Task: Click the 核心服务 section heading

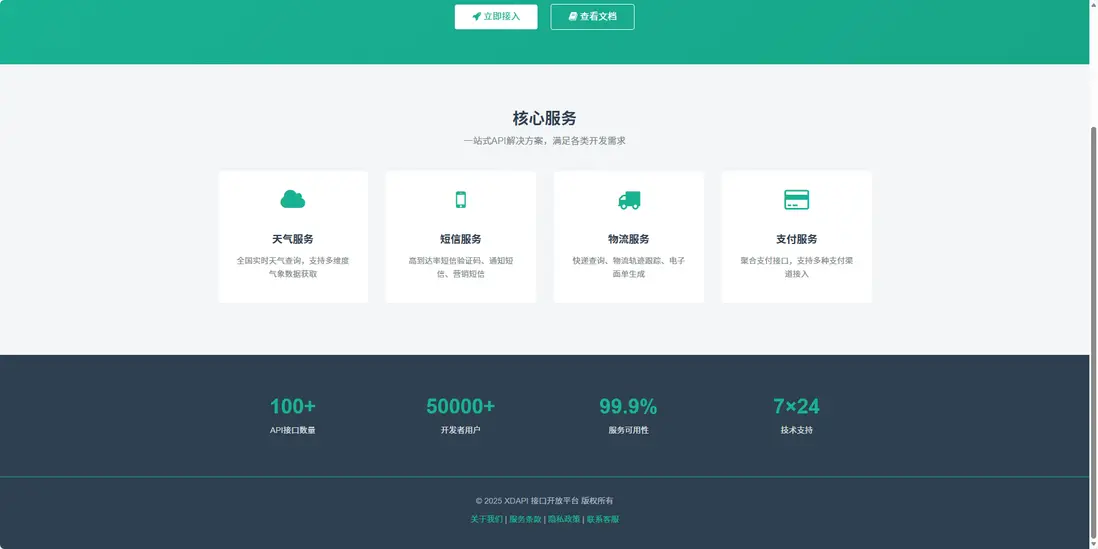Action: 545,118
